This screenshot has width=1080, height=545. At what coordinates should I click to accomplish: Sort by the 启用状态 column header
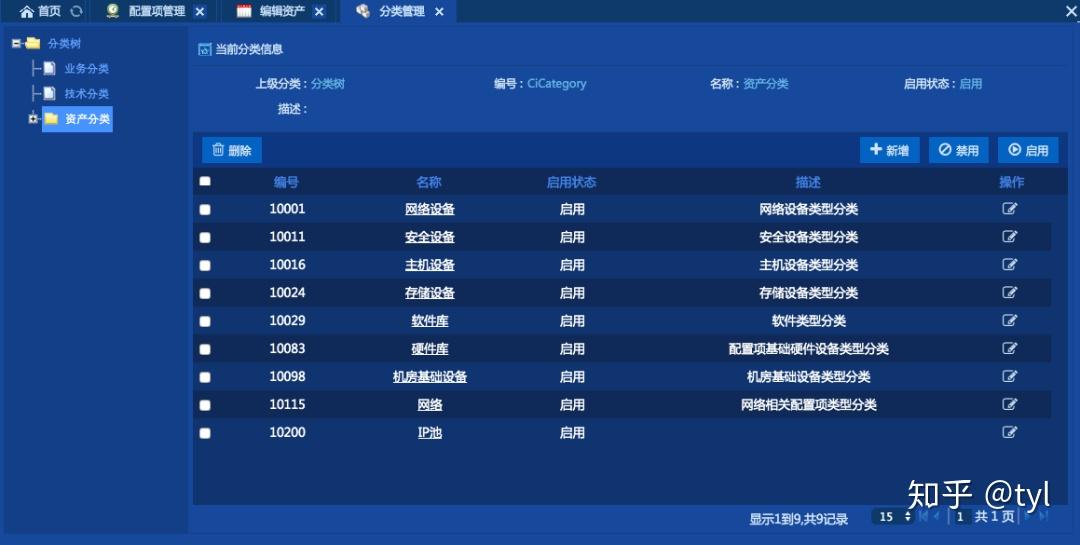(x=571, y=182)
